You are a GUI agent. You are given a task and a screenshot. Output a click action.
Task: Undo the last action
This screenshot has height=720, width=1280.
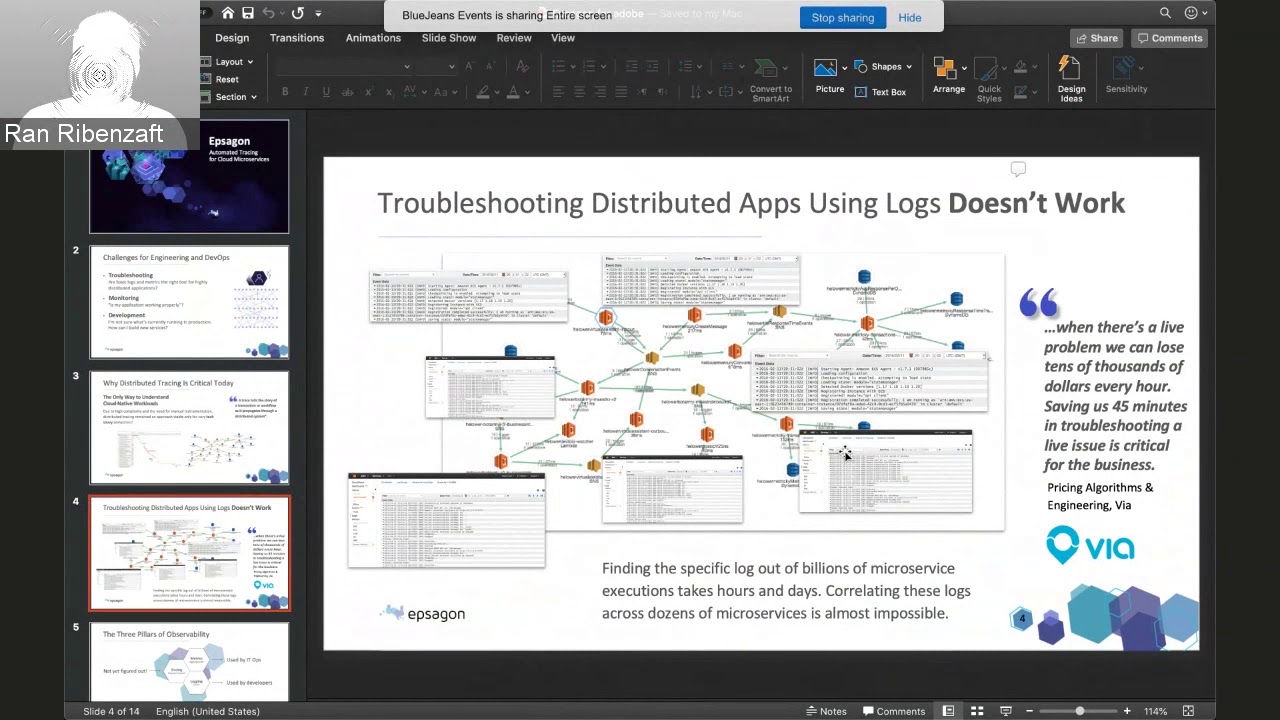pyautogui.click(x=268, y=13)
